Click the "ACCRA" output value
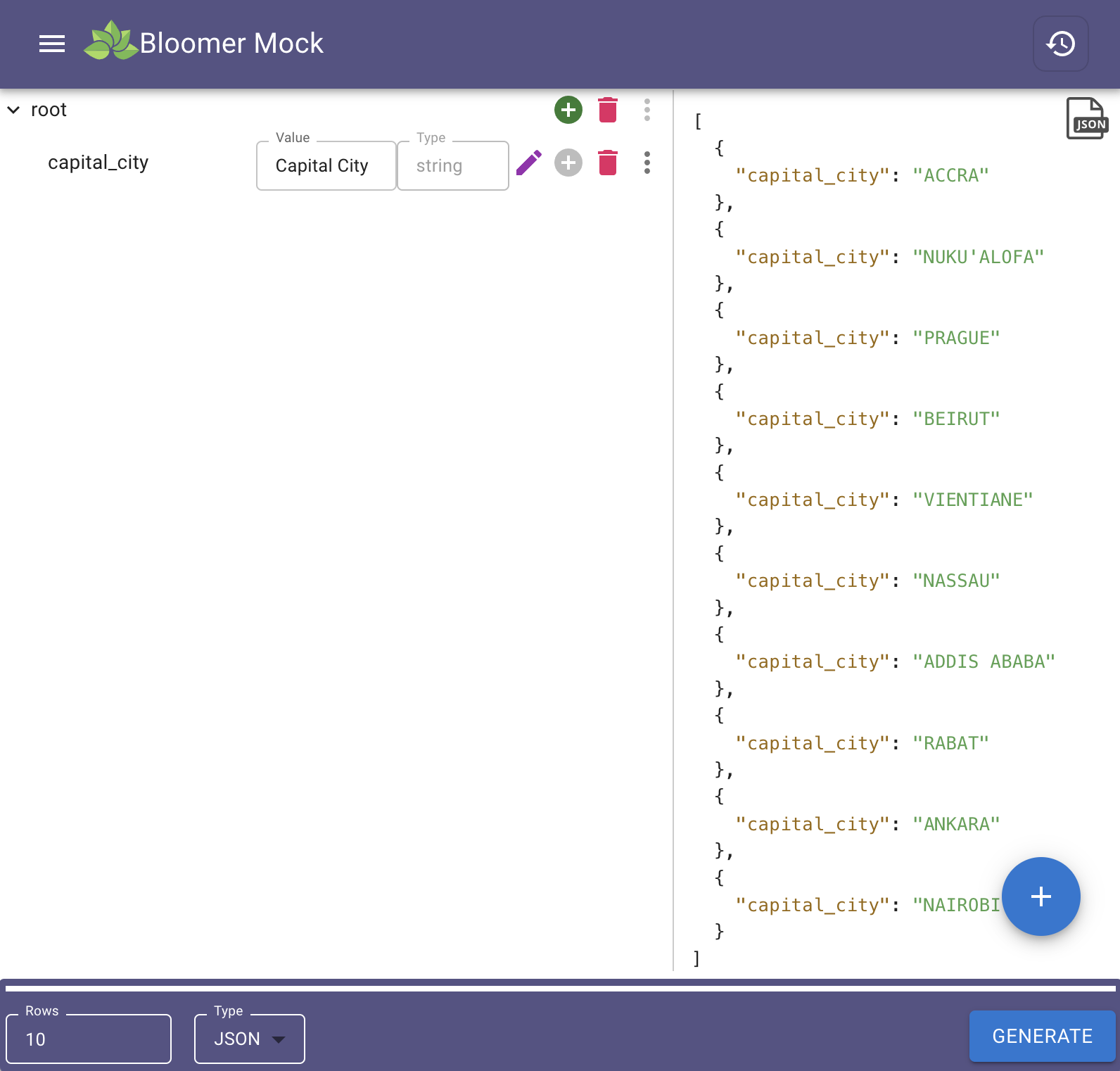Screen dimensions: 1120x1071 950,175
